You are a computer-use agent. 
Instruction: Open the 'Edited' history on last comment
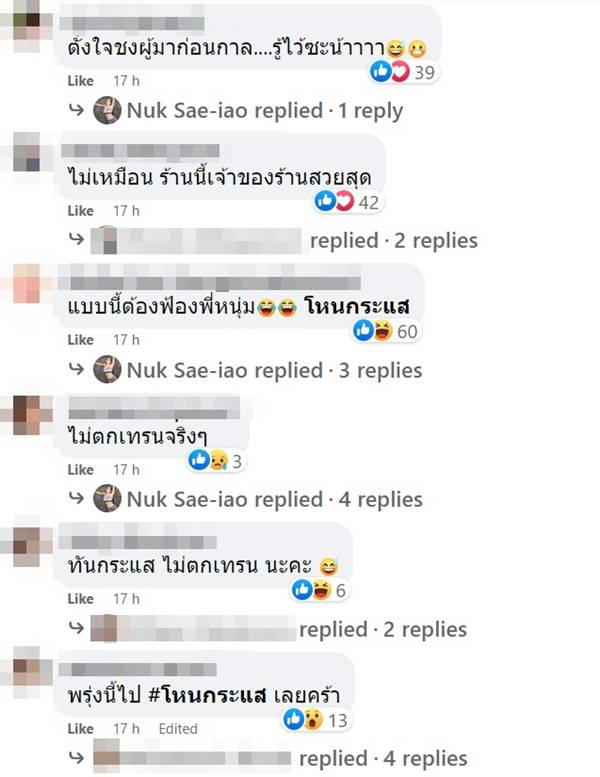click(178, 729)
